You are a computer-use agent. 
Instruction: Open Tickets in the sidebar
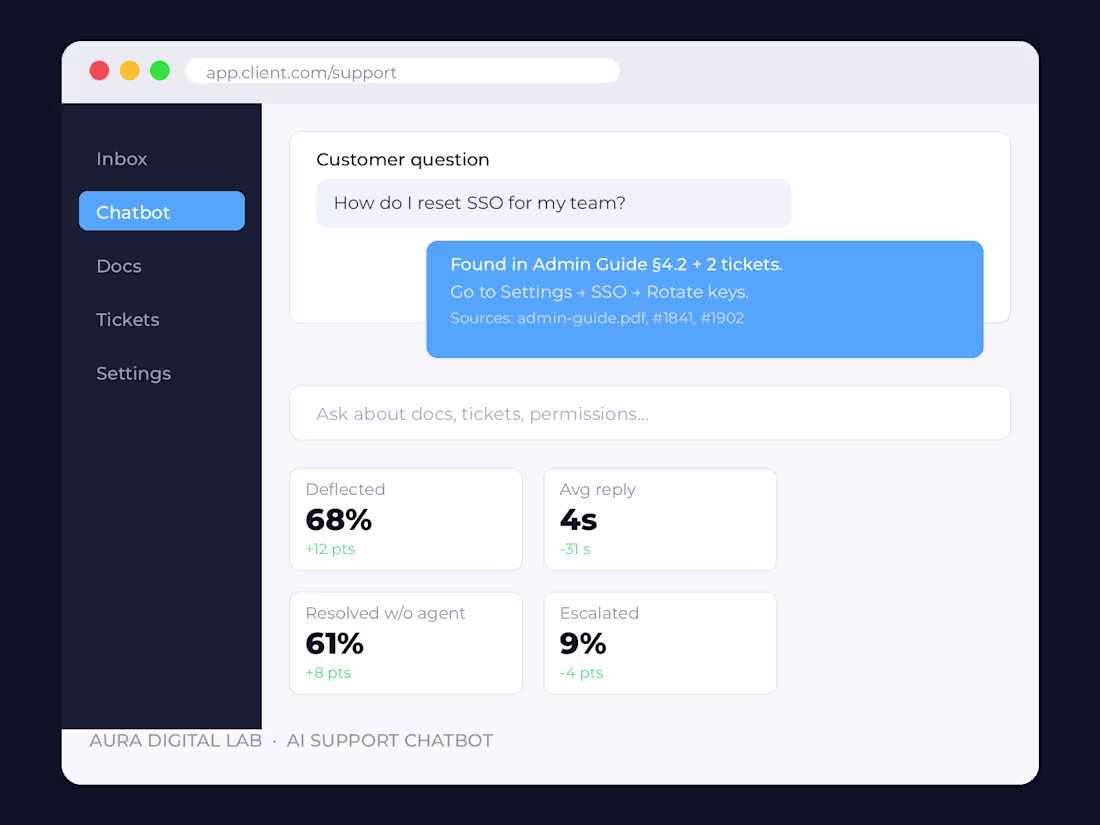coord(128,320)
